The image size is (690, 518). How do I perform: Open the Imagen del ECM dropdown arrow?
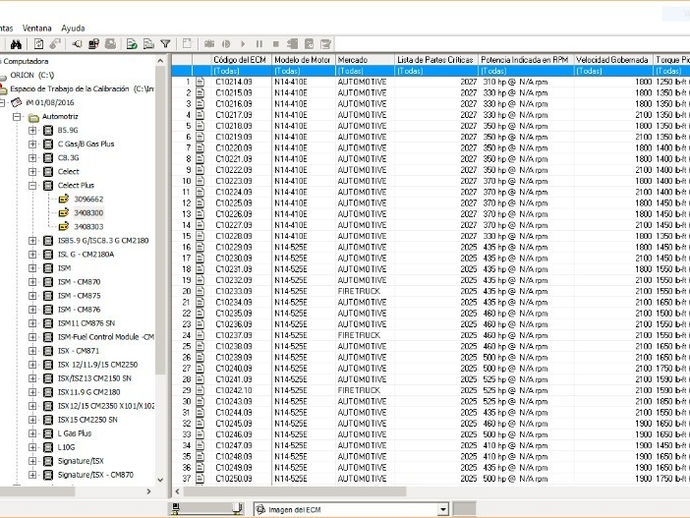[443, 510]
